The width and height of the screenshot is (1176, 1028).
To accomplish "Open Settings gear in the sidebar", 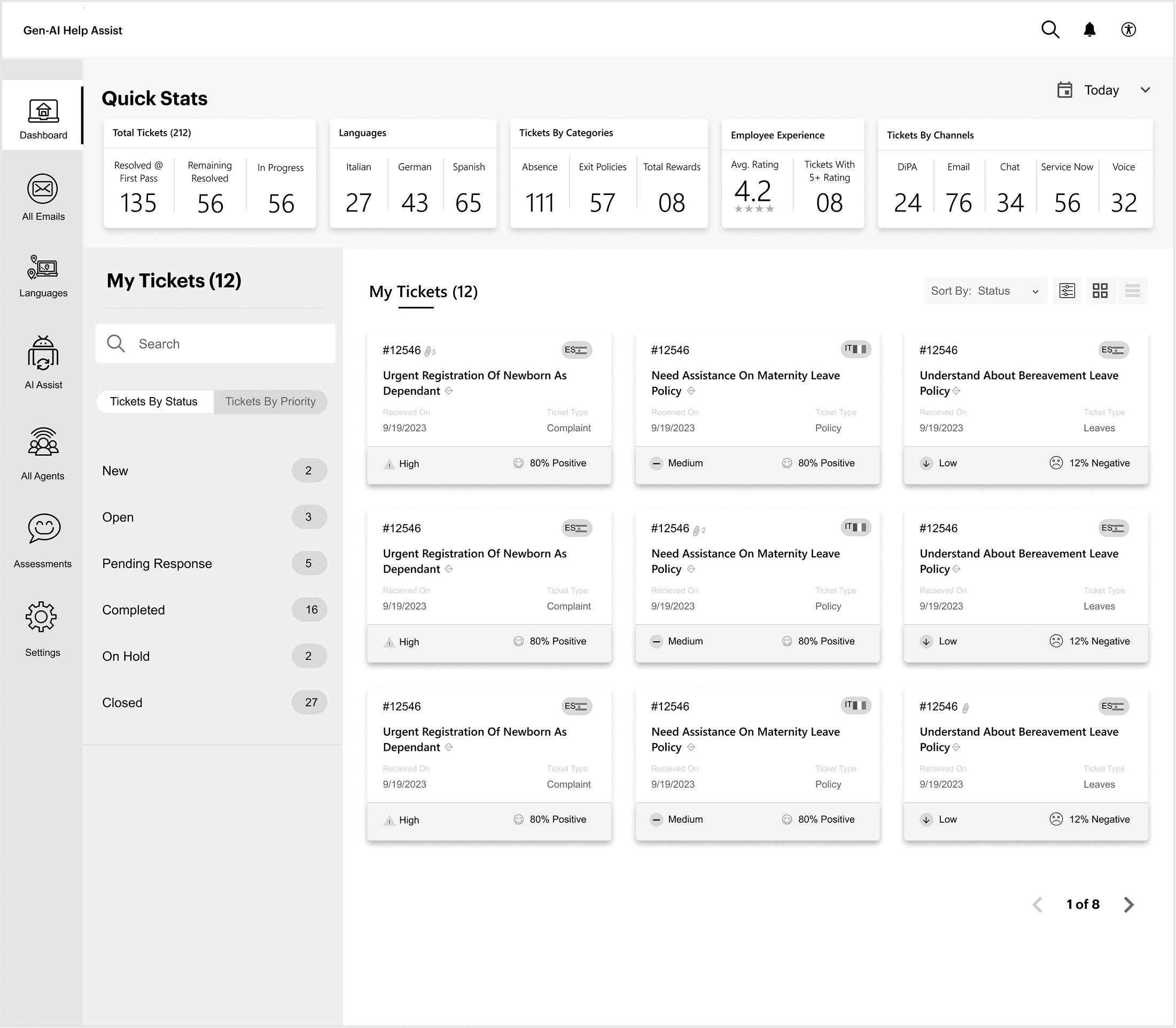I will (x=42, y=628).
